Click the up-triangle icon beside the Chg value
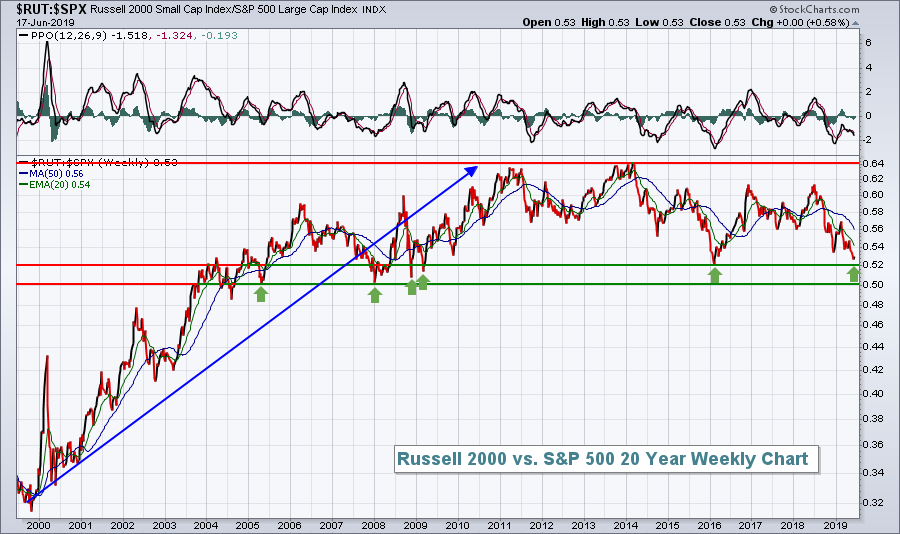900x534 pixels. (x=856, y=24)
